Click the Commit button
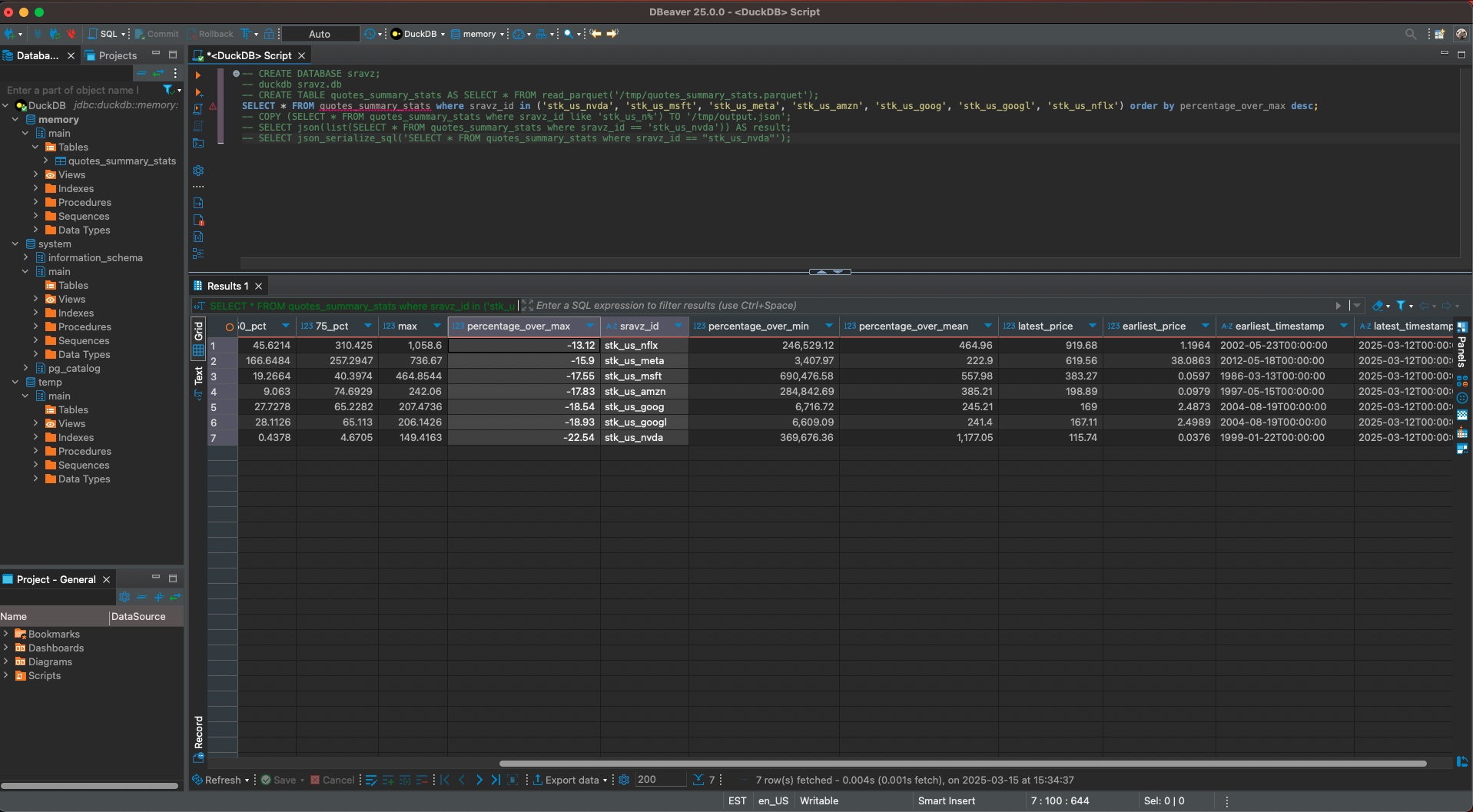Viewport: 1473px width, 812px height. point(157,34)
